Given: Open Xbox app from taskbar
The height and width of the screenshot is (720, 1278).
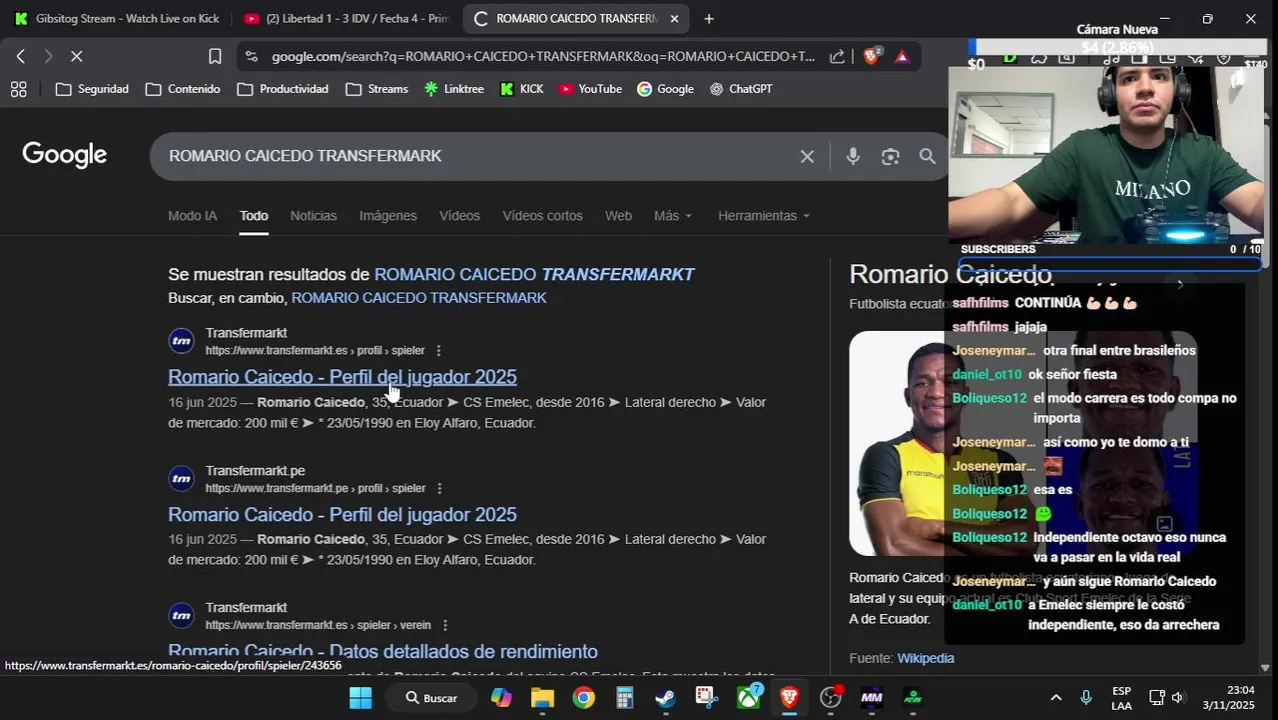Looking at the screenshot, I should click(748, 698).
